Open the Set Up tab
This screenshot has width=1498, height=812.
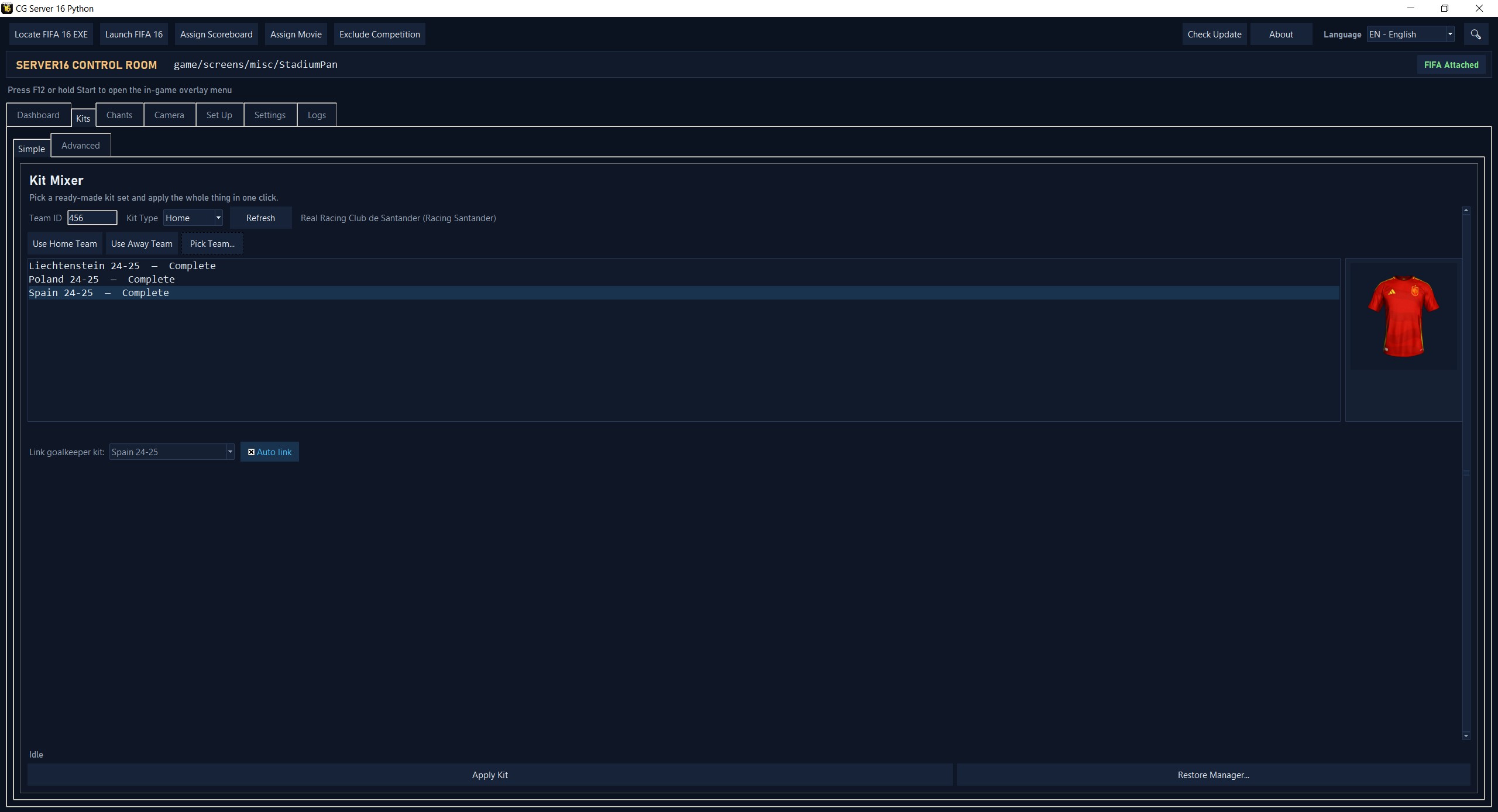(219, 115)
